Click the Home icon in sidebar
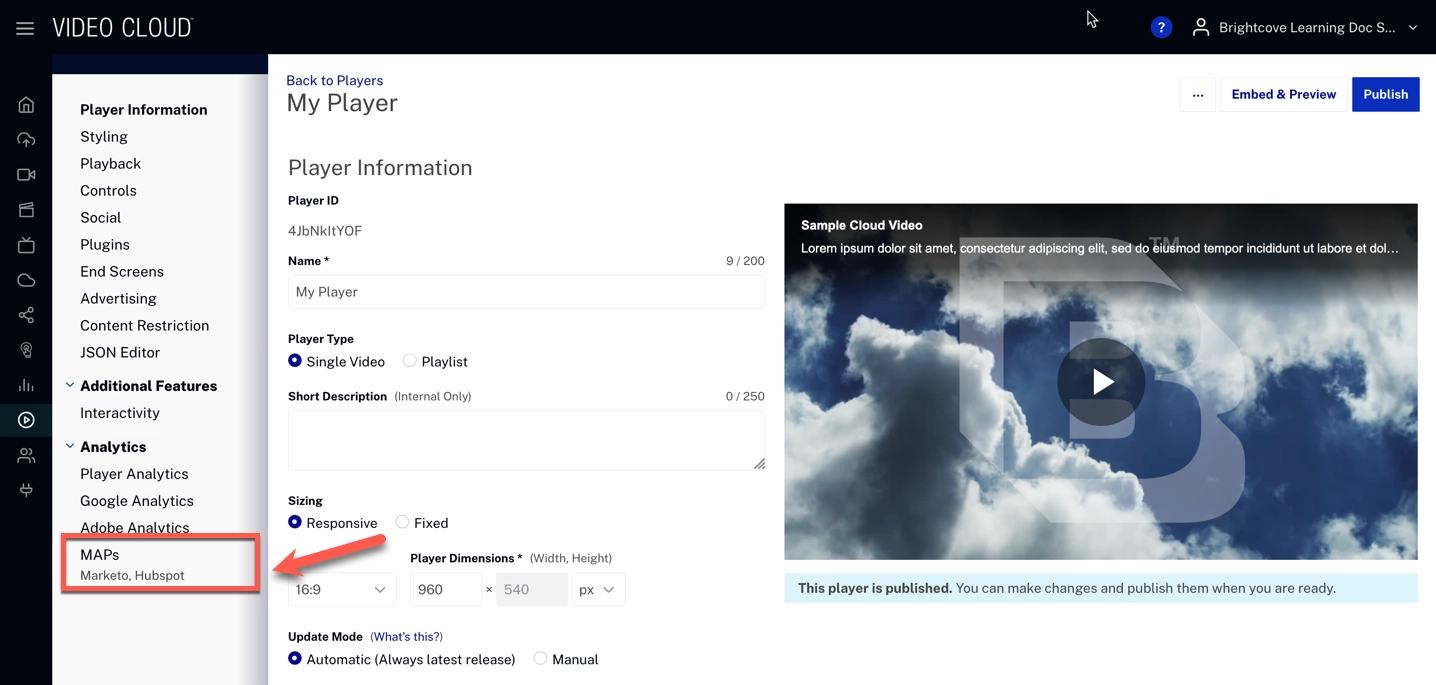Screen dimensions: 1436x685 click(x=26, y=105)
